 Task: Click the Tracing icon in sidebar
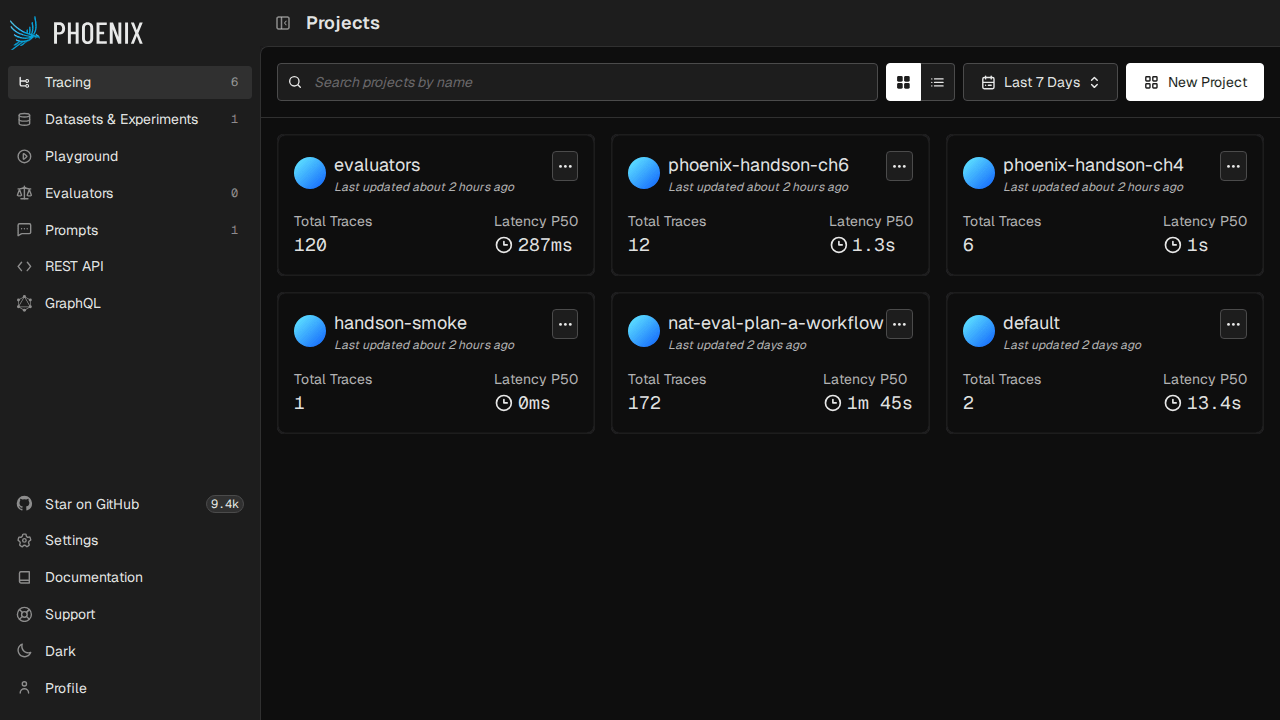pos(25,83)
